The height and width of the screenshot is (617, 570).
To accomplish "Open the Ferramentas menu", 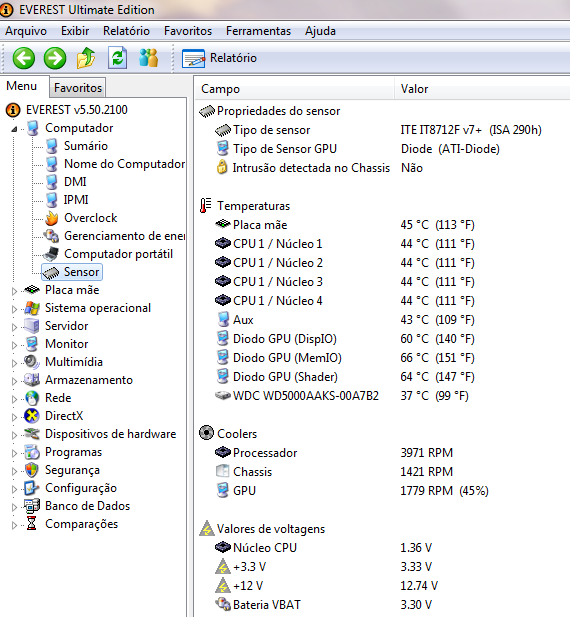I will point(258,31).
